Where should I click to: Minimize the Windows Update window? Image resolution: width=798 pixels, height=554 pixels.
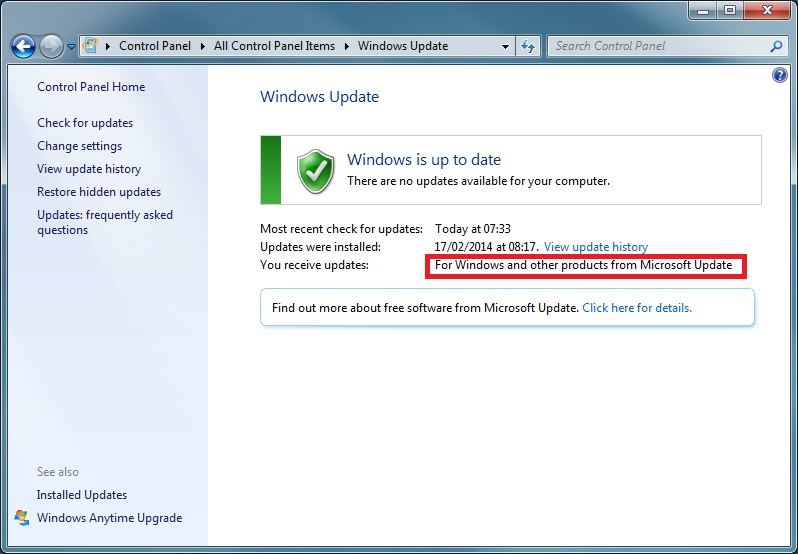coord(703,10)
